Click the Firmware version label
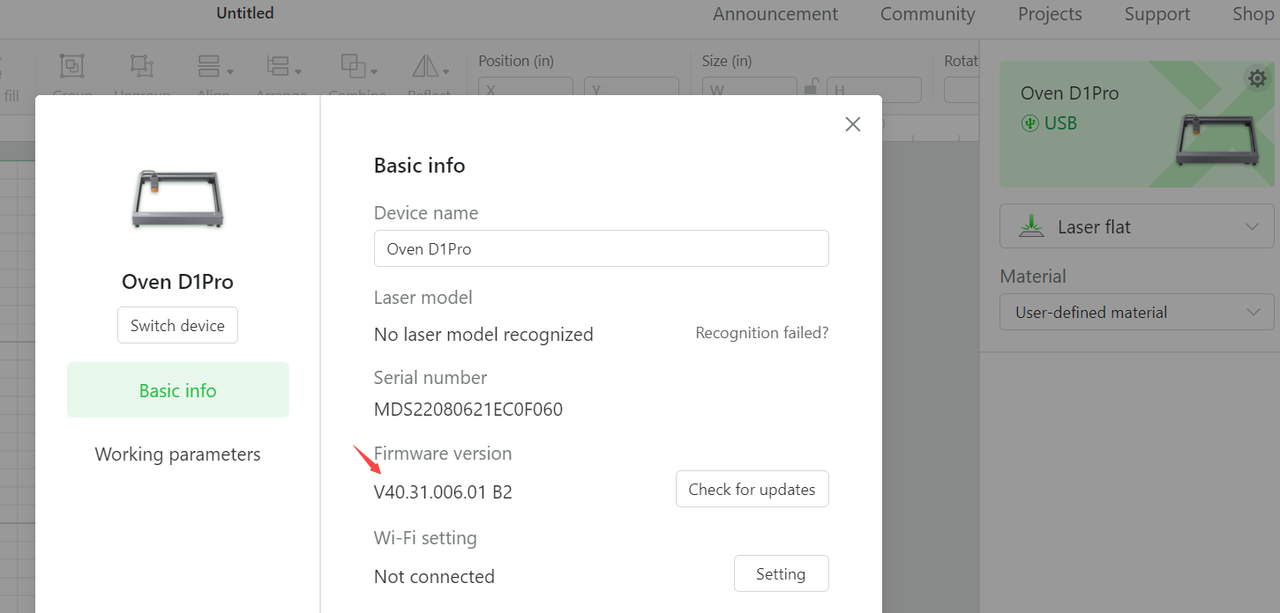 [x=443, y=453]
